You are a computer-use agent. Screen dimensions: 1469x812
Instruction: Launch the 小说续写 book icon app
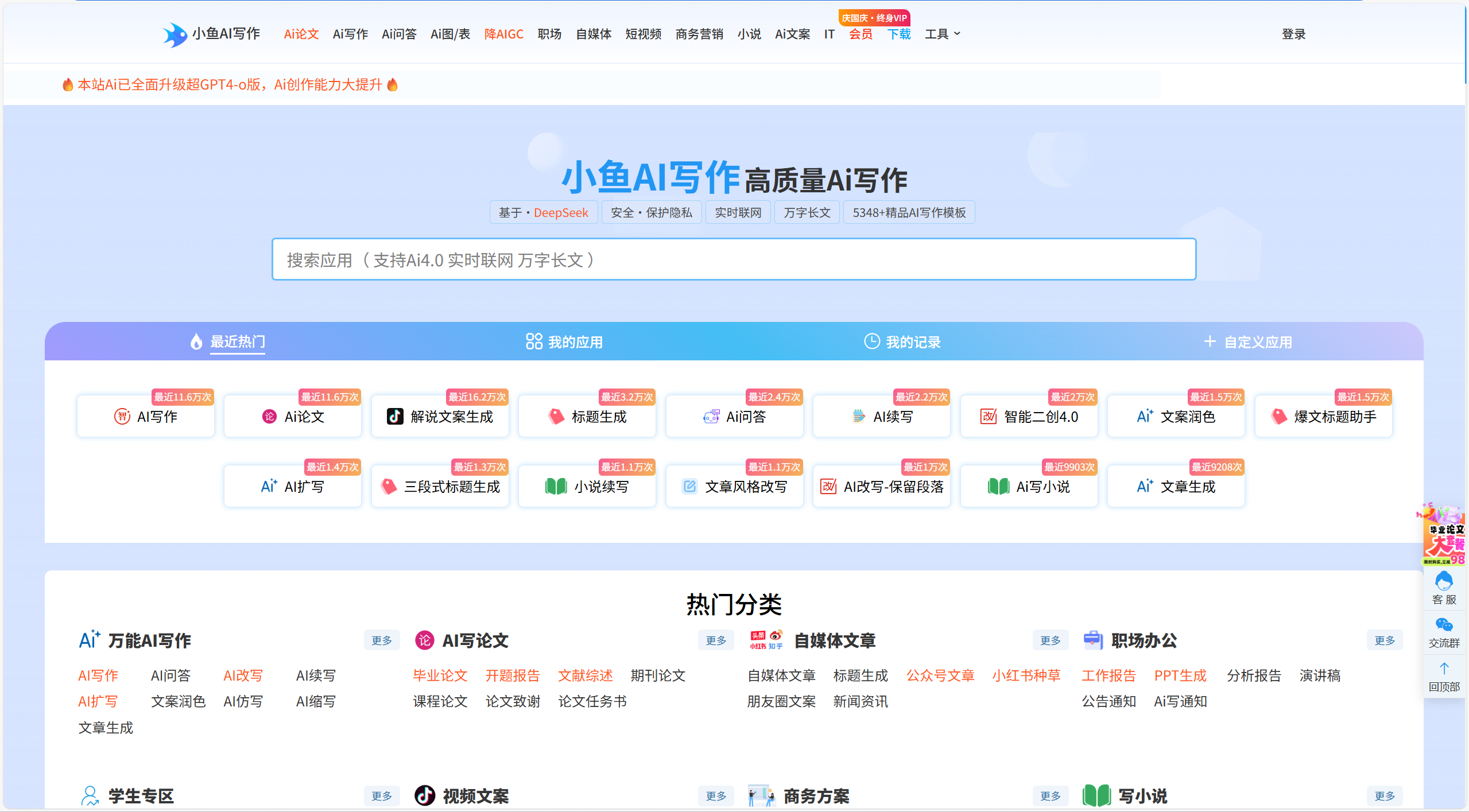(x=587, y=487)
